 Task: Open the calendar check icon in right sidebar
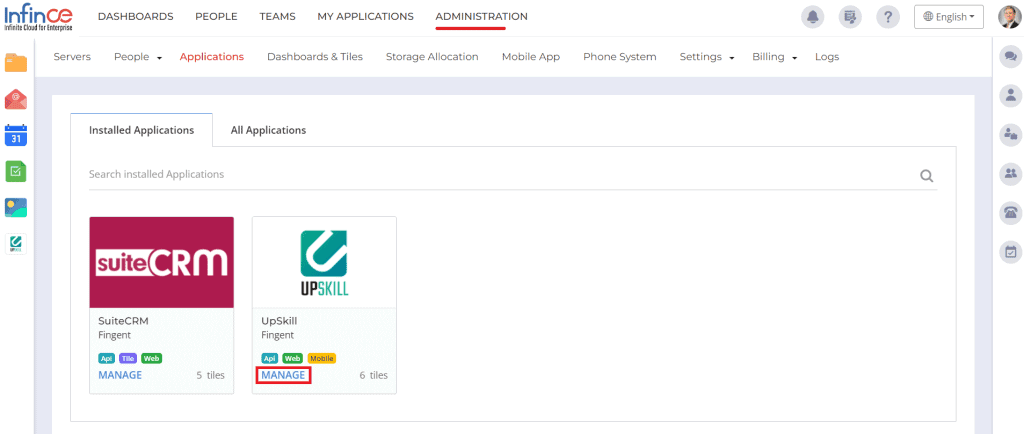(x=1011, y=251)
